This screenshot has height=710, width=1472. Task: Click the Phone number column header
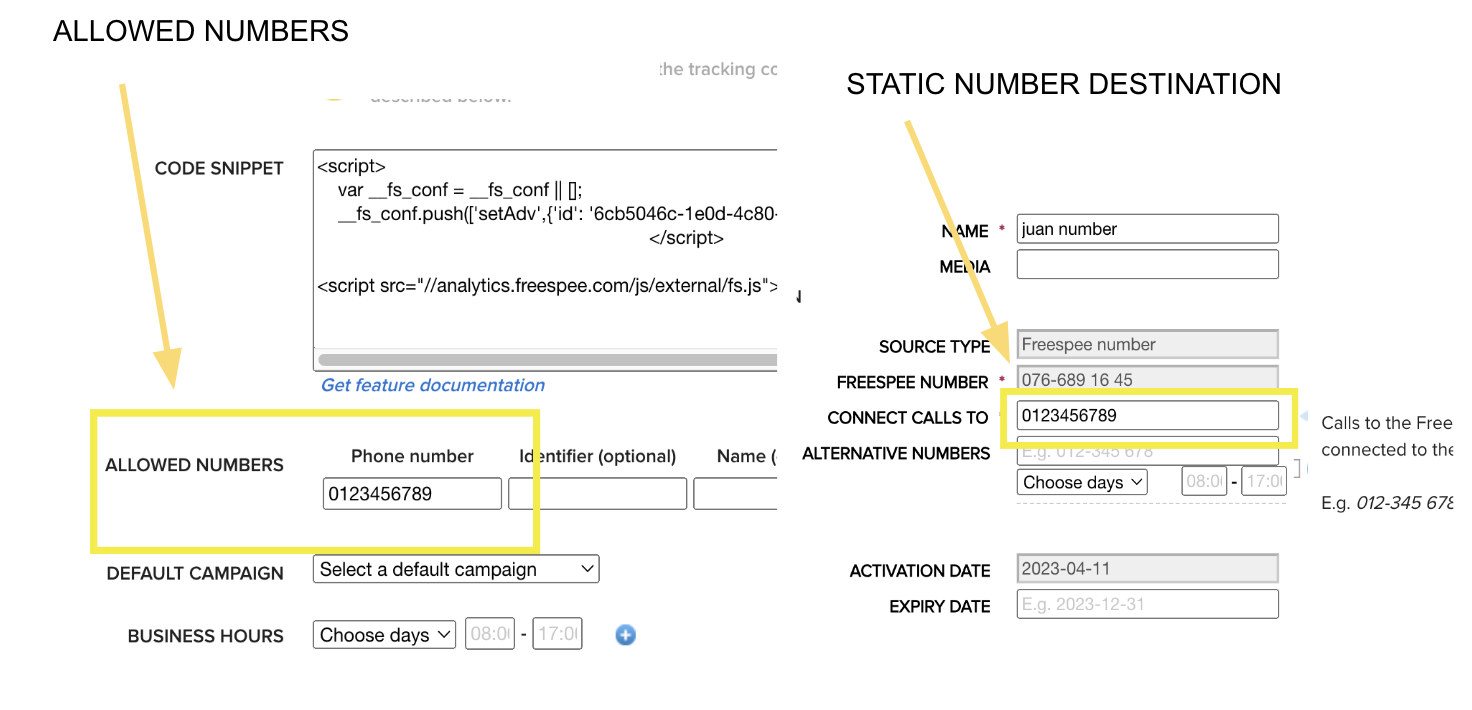tap(412, 456)
